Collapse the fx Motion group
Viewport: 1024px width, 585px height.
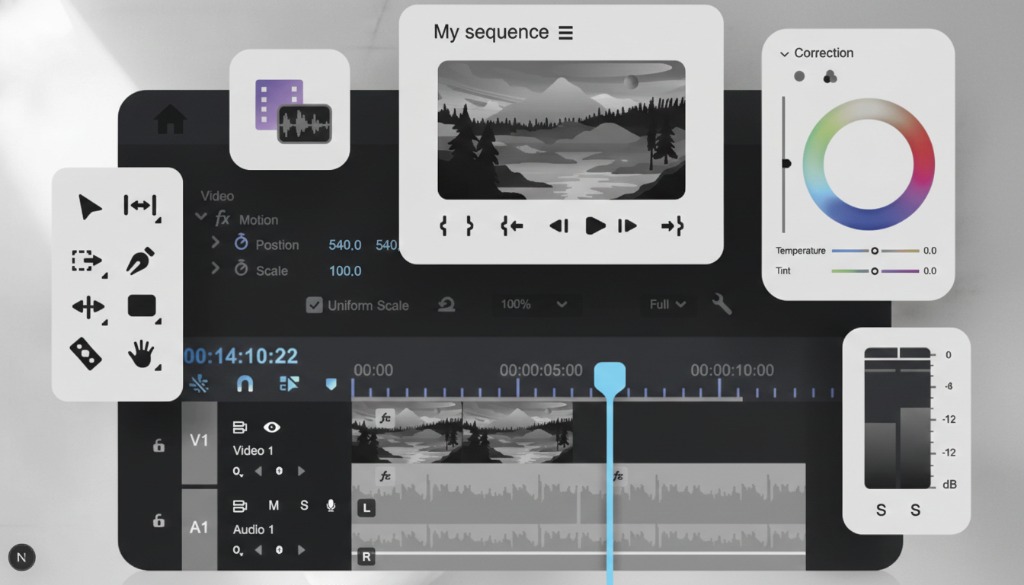pyautogui.click(x=201, y=217)
